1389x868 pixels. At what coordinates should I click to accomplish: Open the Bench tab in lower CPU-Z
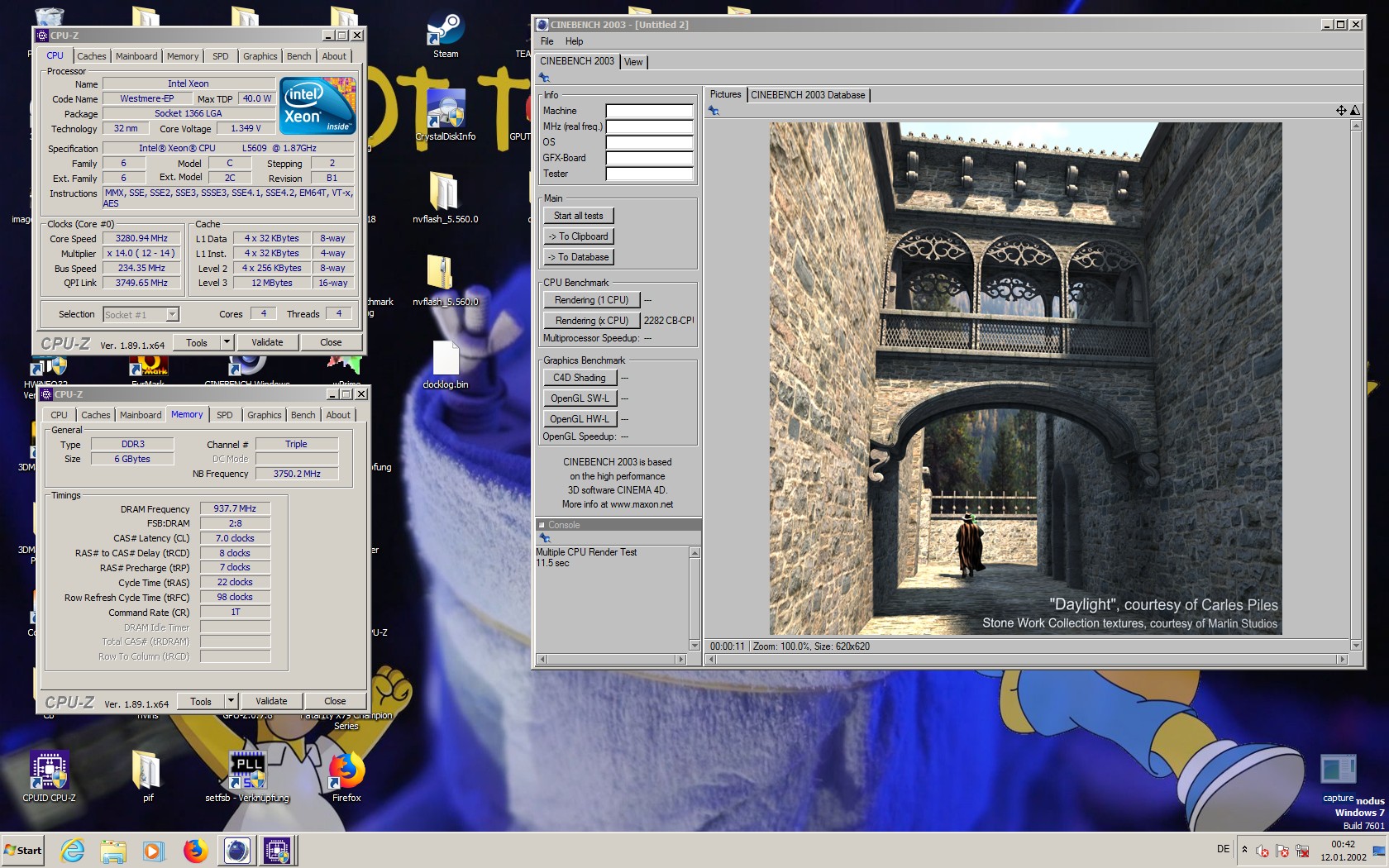click(x=303, y=415)
